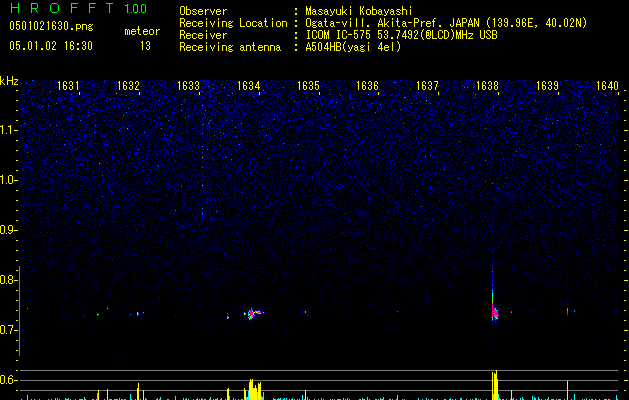Select the file name 0501021630.png
Viewport: 629px width, 400px height.
[51, 26]
